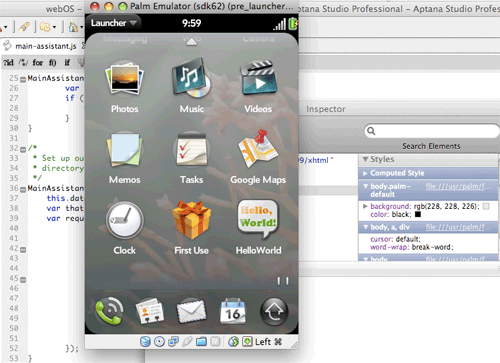
Task: Open the Launcher dropdown menu
Action: 114,23
